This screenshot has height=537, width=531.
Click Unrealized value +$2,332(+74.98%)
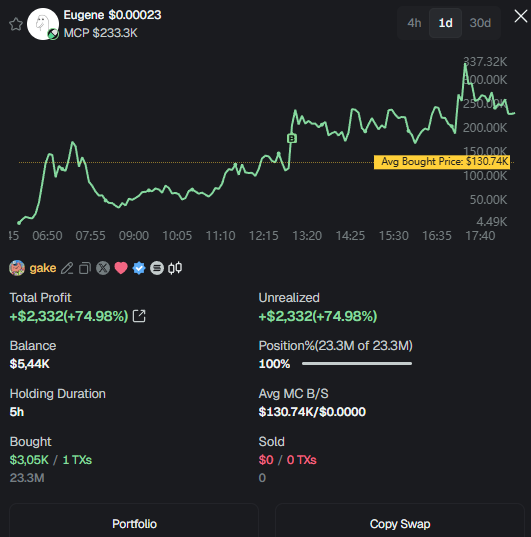point(318,316)
